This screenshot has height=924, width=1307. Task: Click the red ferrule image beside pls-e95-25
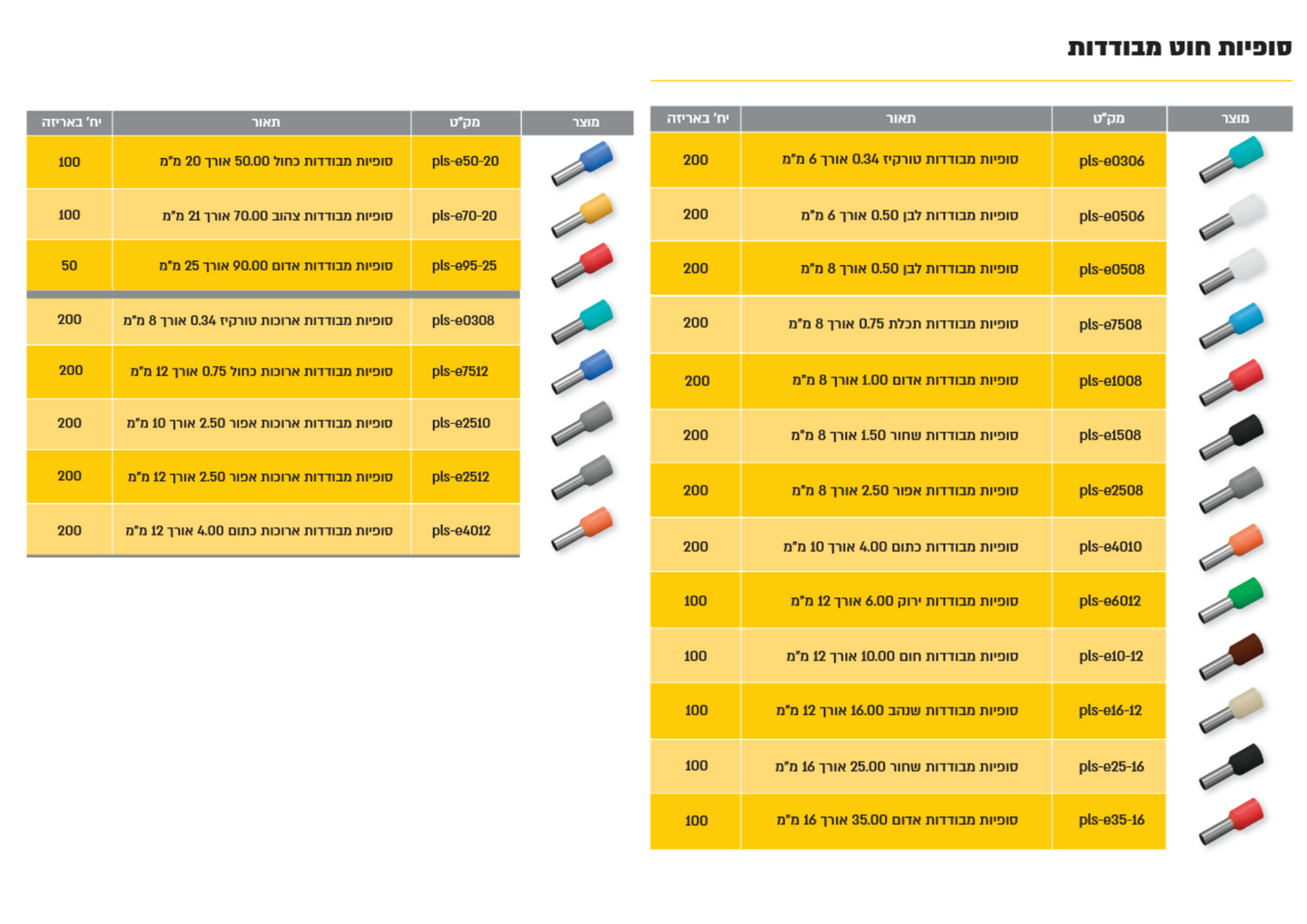coord(583,266)
